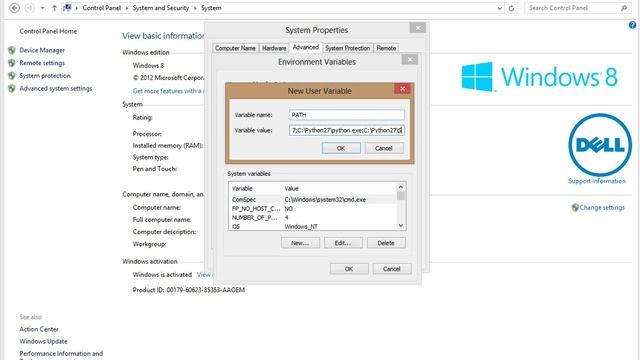Click Edit... under System variables
The width and height of the screenshot is (640, 360).
tap(343, 243)
